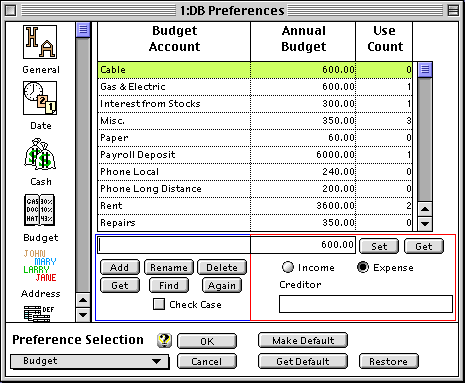This screenshot has height=383, width=465.
Task: Open the General preferences icon
Action: click(40, 42)
